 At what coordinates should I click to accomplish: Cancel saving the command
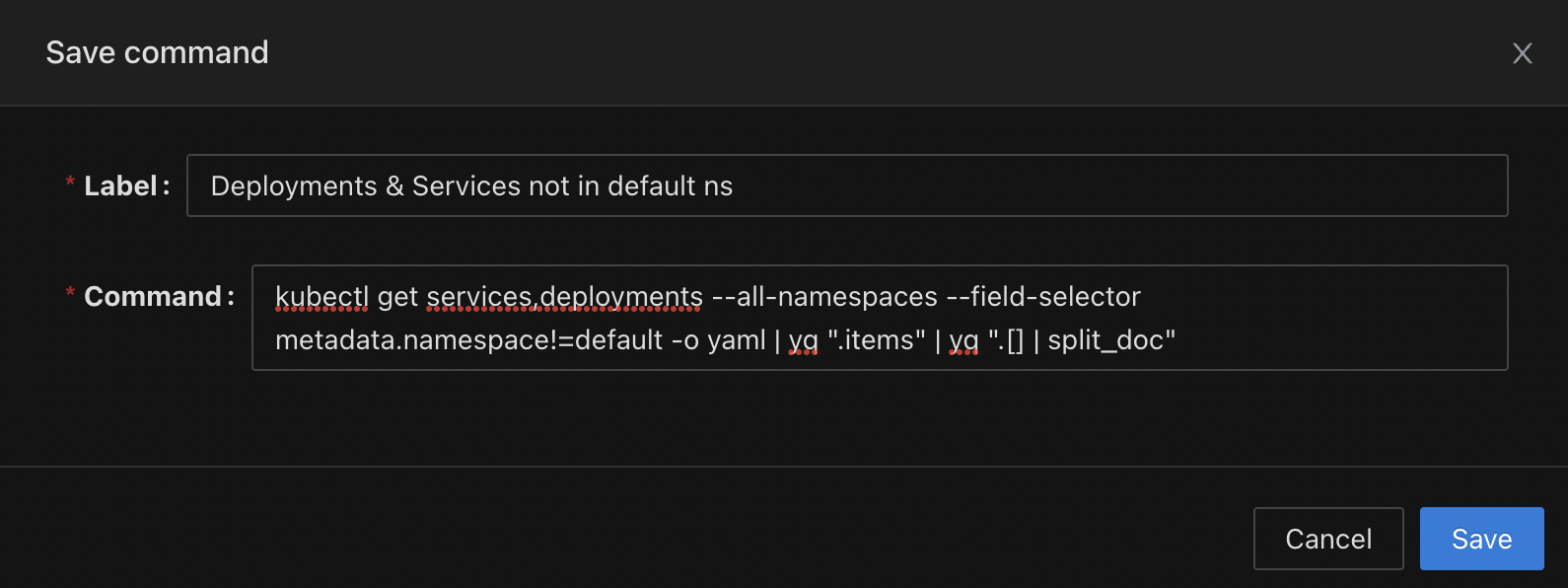pyautogui.click(x=1327, y=539)
